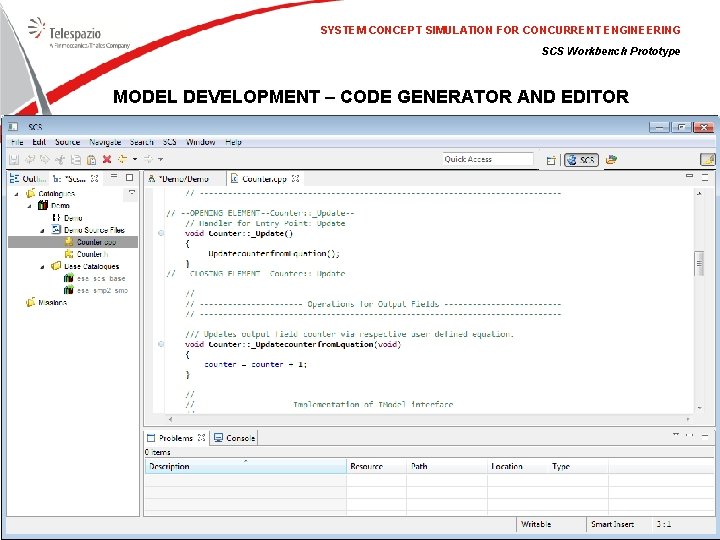The width and height of the screenshot is (720, 540).
Task: Open back navigation history dropdown arrow
Action: [135, 159]
